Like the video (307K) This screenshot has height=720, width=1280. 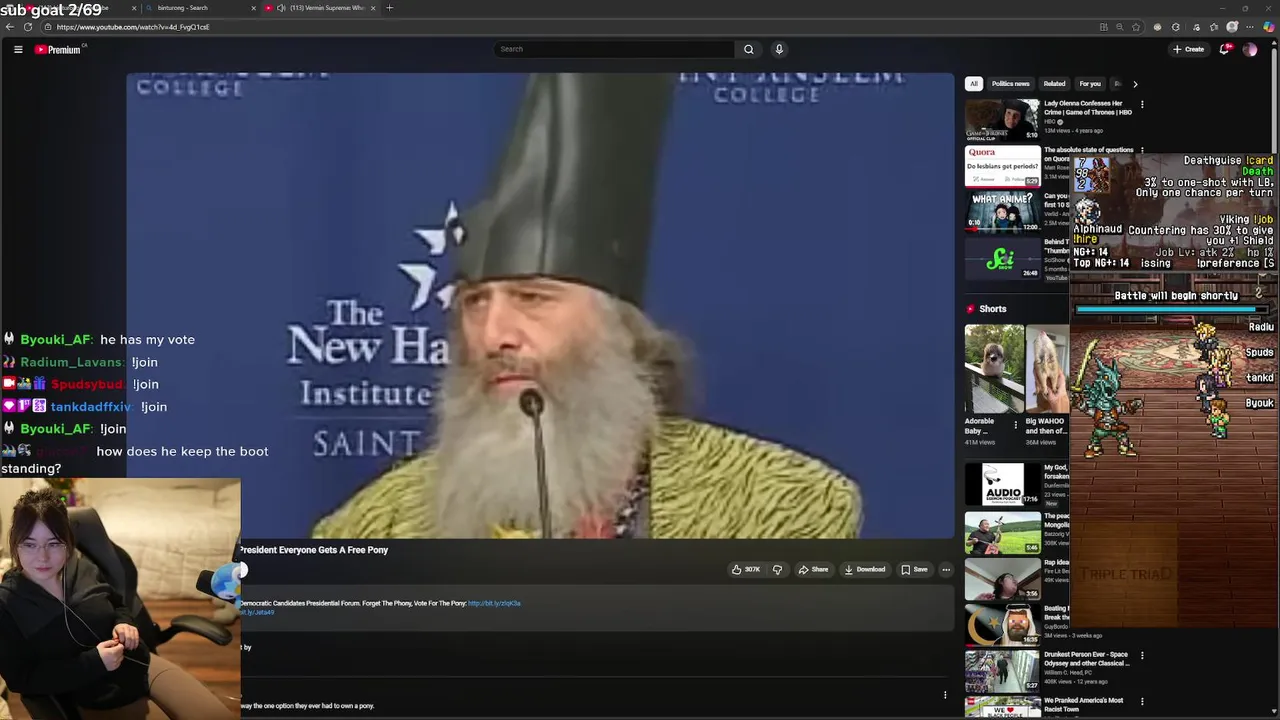pos(746,569)
